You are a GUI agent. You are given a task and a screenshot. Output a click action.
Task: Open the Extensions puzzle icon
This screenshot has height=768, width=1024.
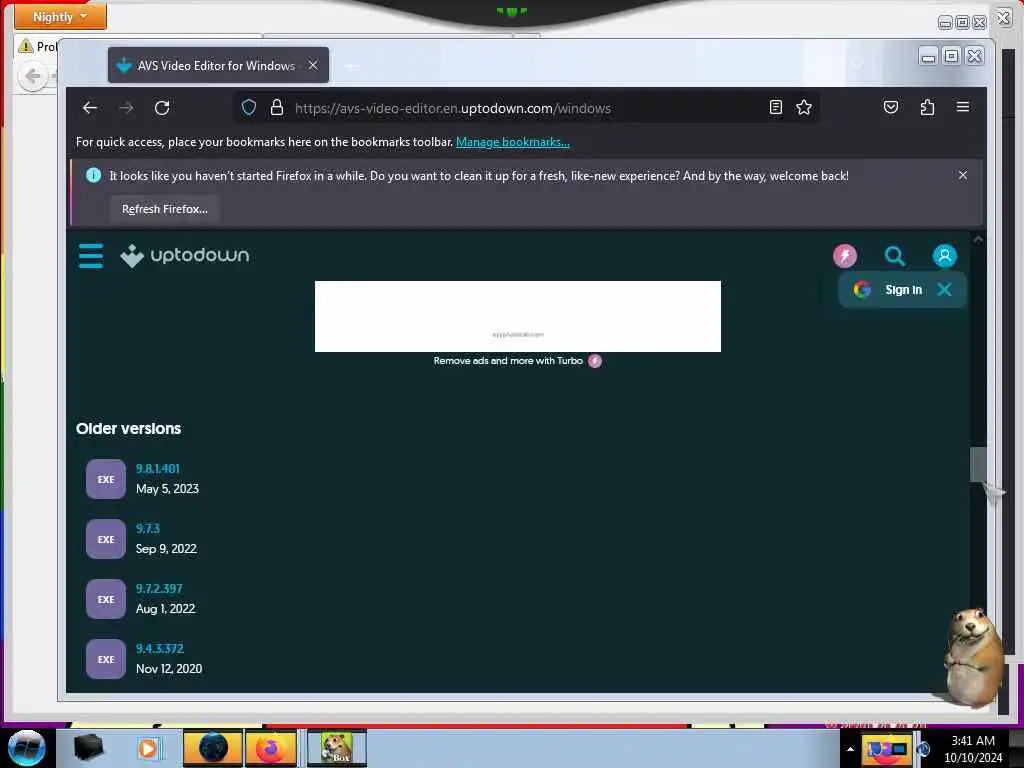(x=927, y=107)
